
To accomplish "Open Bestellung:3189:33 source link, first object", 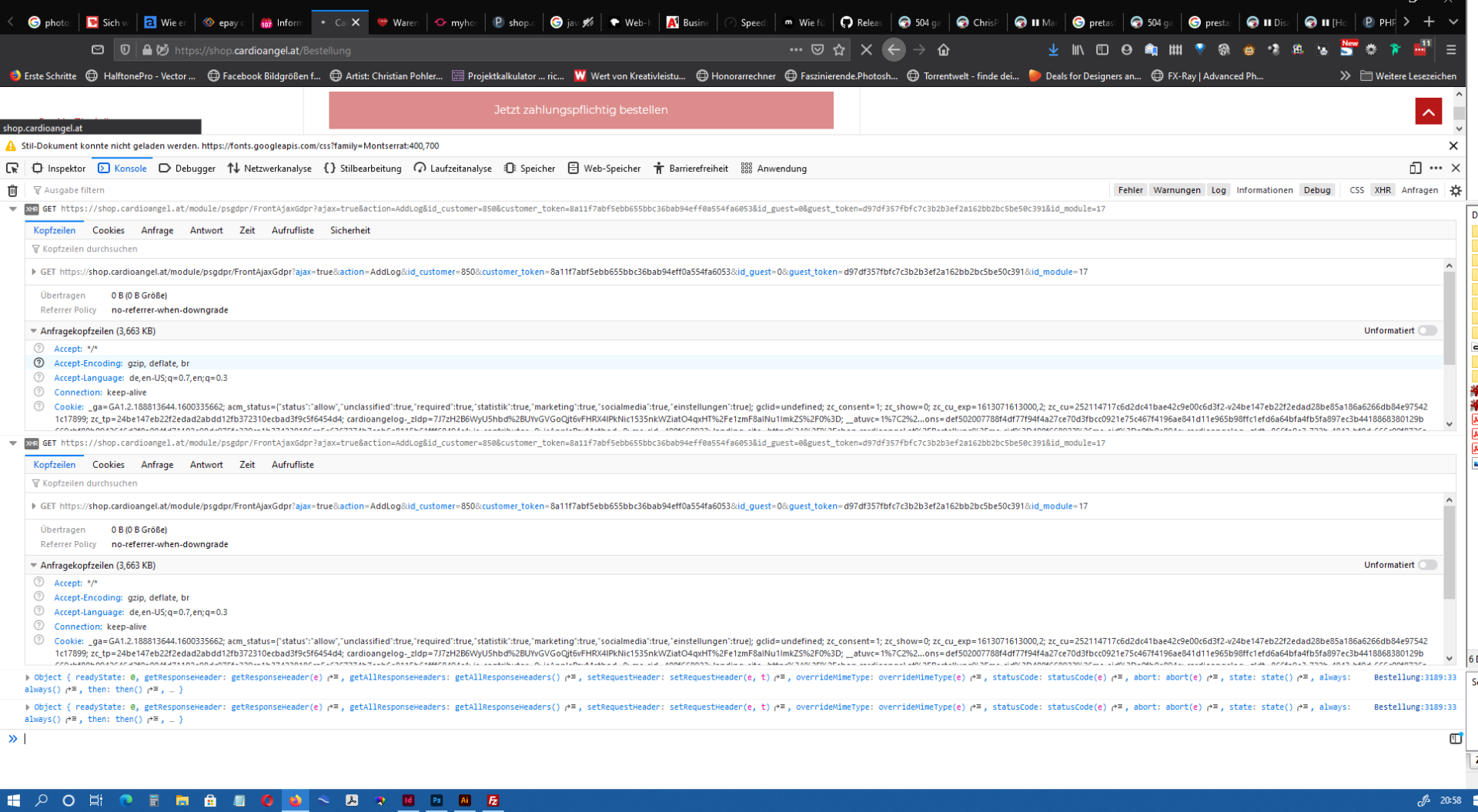I will (1415, 677).
